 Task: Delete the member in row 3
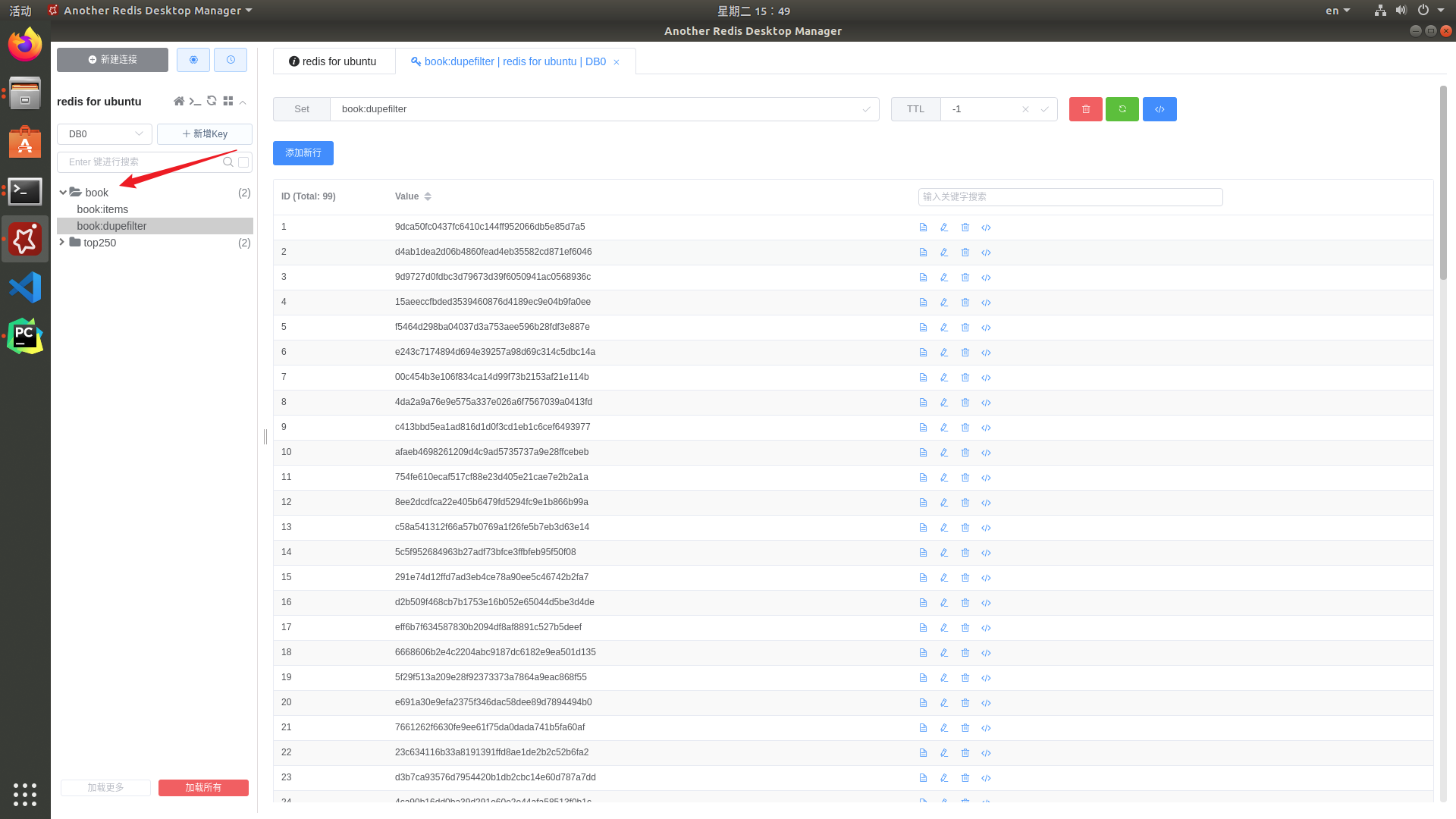click(965, 278)
